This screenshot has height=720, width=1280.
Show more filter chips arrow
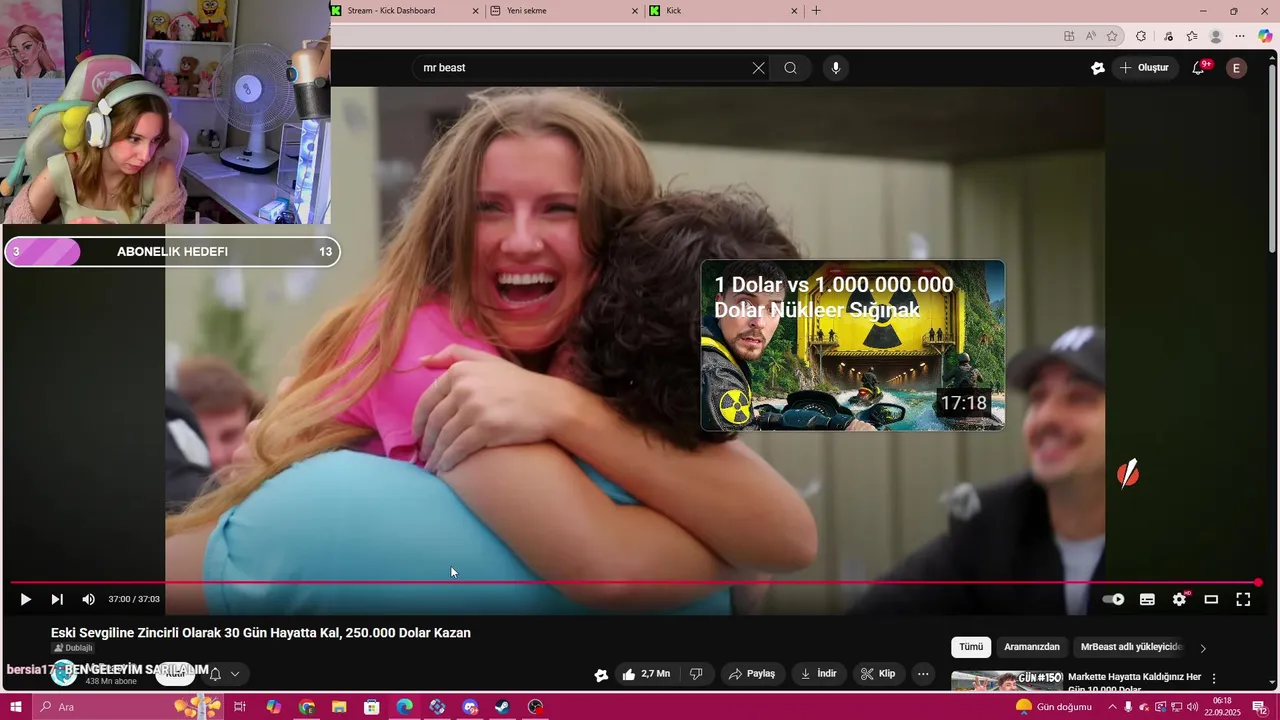point(1203,648)
